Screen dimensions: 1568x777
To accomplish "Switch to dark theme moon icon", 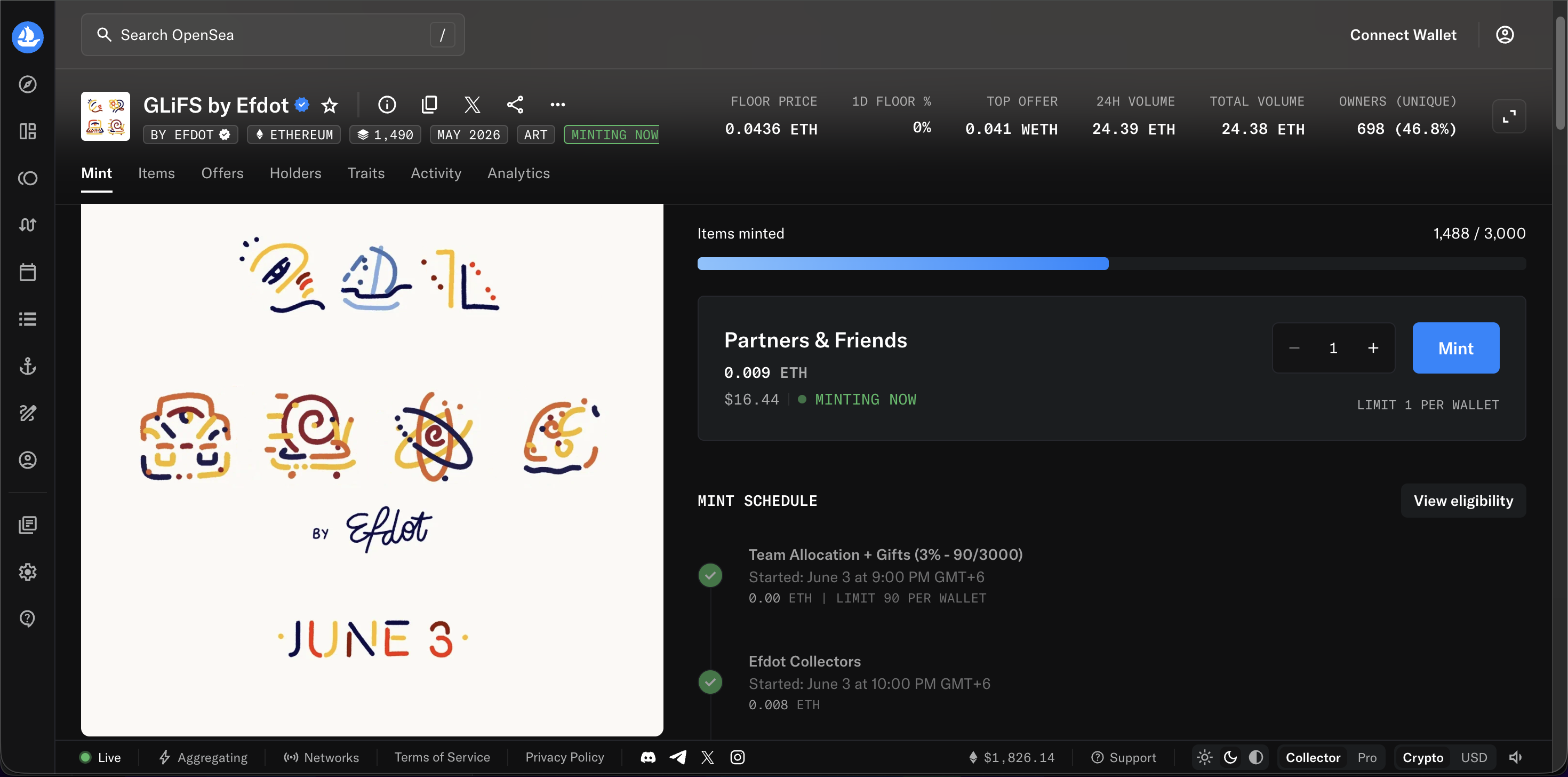I will coord(1230,757).
